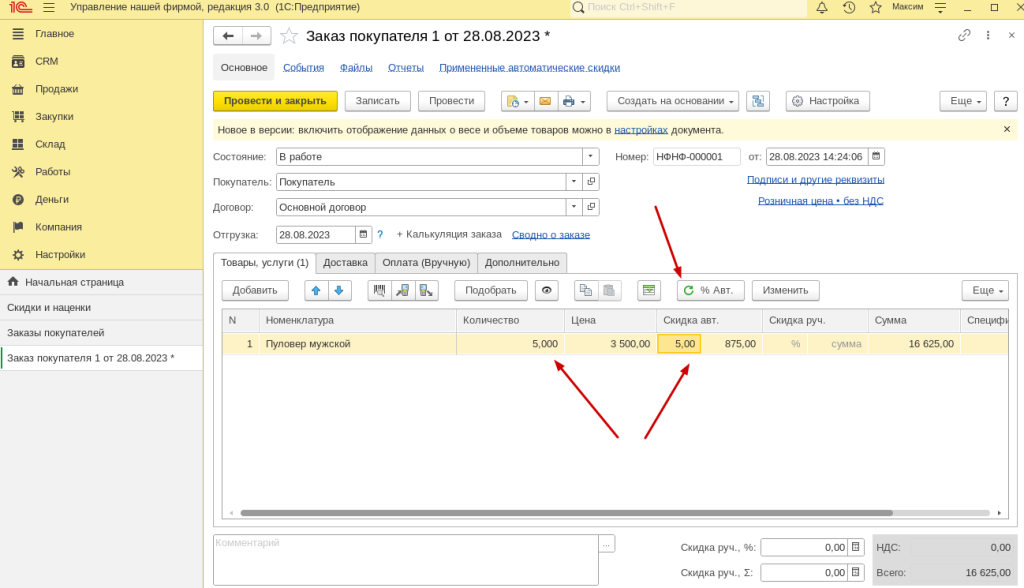Switch to Дополнительно tab
This screenshot has width=1024, height=588.
pyautogui.click(x=522, y=263)
